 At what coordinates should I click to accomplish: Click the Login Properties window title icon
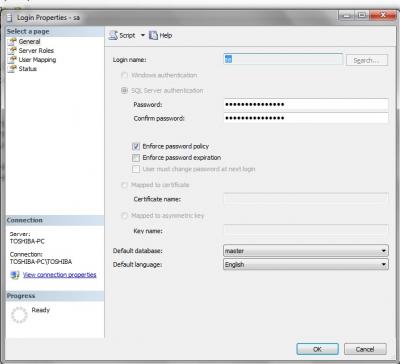click(10, 18)
